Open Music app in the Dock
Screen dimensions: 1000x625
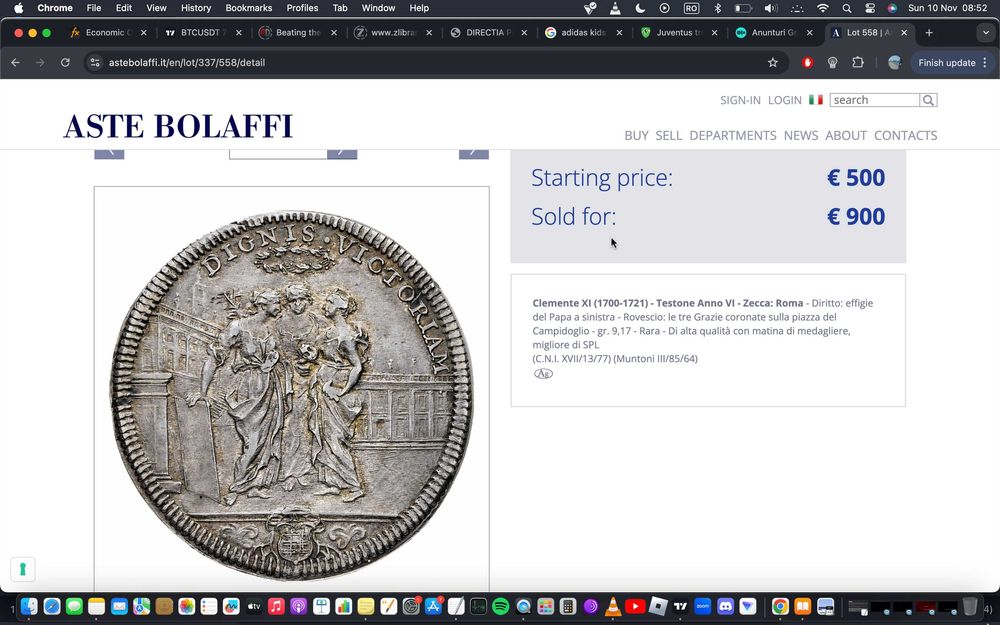pos(276,606)
